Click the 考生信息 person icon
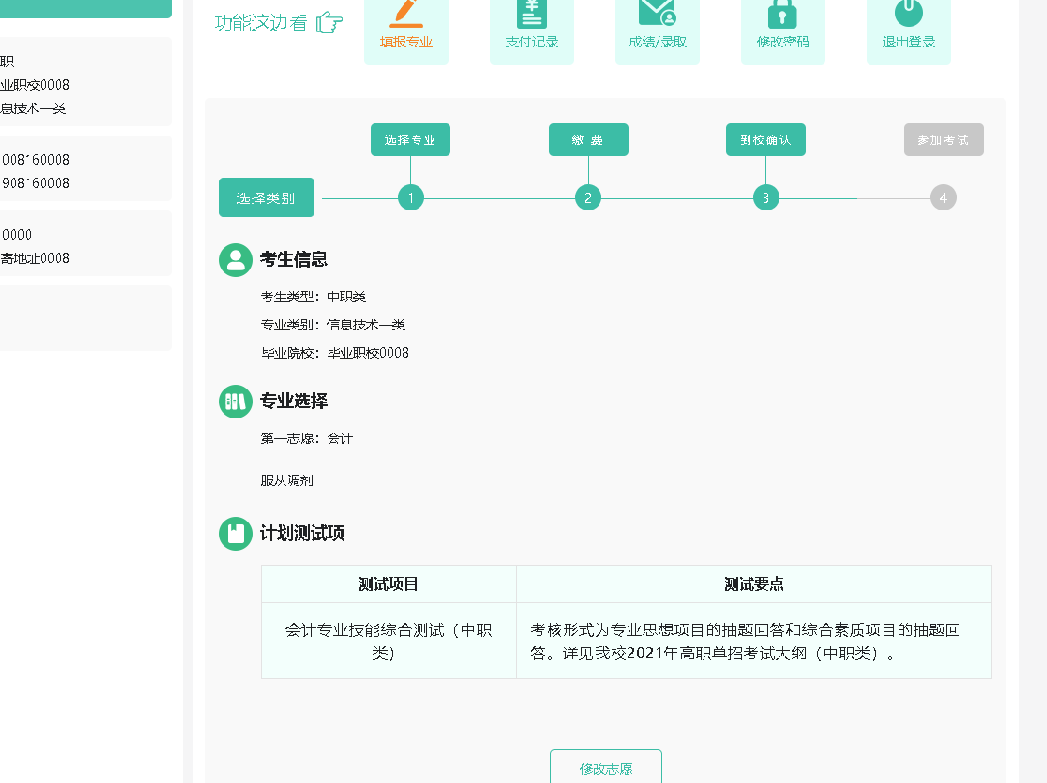Screen dimensions: 1047x783 coord(236,260)
